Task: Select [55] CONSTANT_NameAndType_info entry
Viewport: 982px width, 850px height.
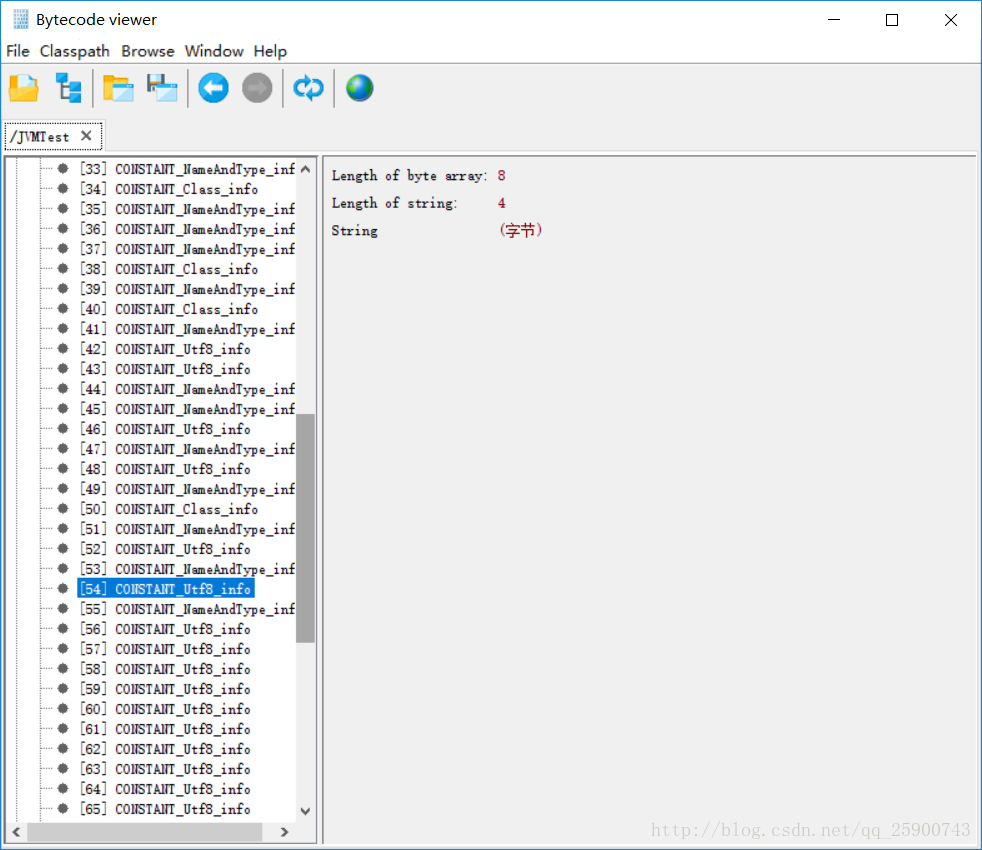Action: (x=187, y=609)
